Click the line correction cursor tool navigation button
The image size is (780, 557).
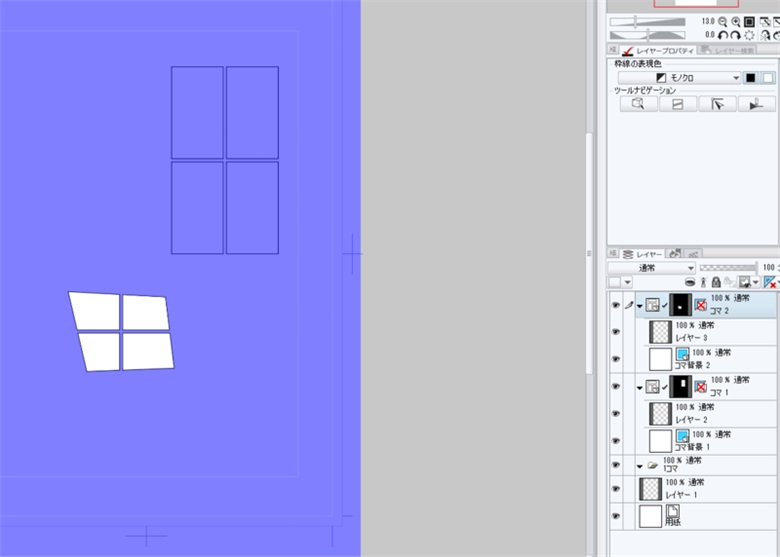tap(717, 103)
